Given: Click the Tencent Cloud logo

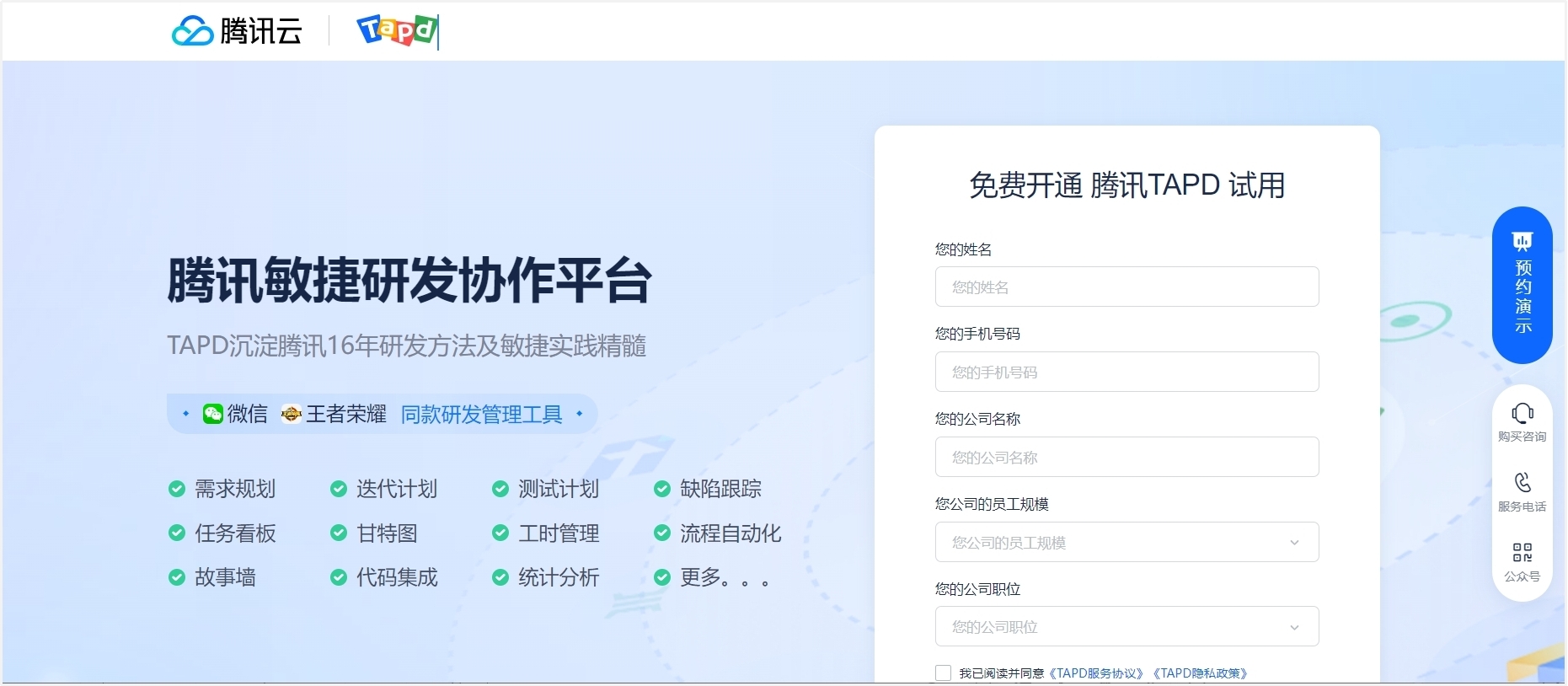Looking at the screenshot, I should click(237, 31).
